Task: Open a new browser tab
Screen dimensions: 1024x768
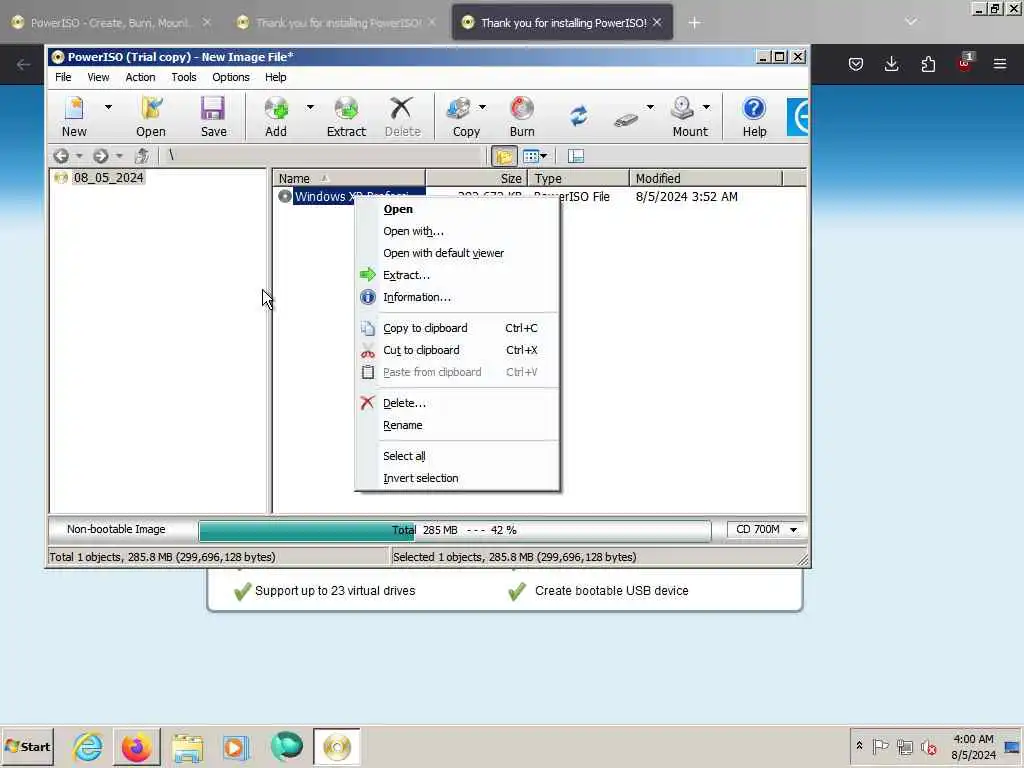Action: [x=694, y=23]
